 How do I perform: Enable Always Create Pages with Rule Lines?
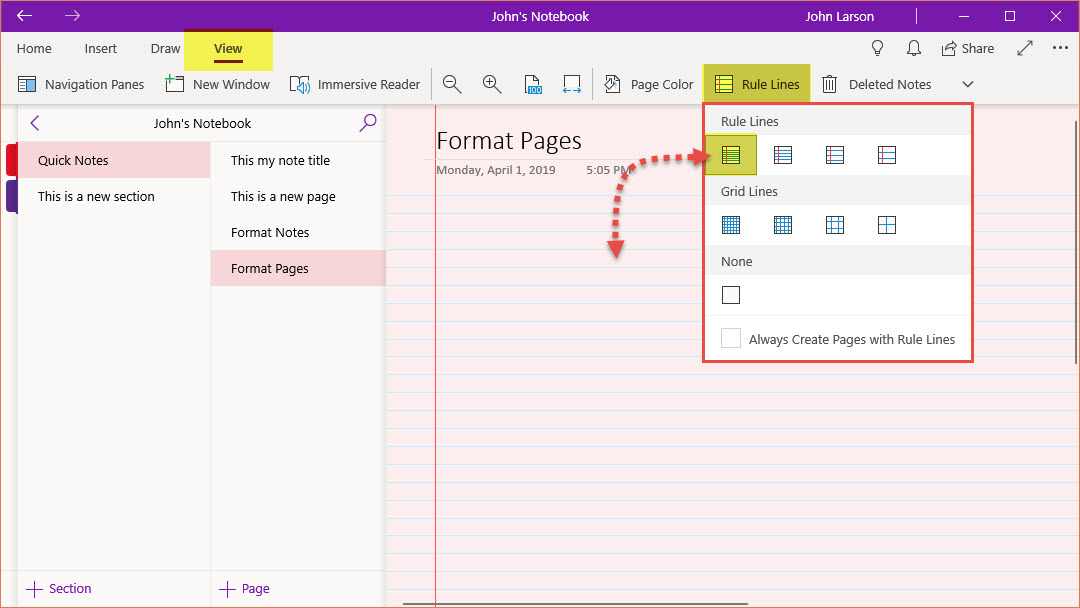(x=732, y=339)
